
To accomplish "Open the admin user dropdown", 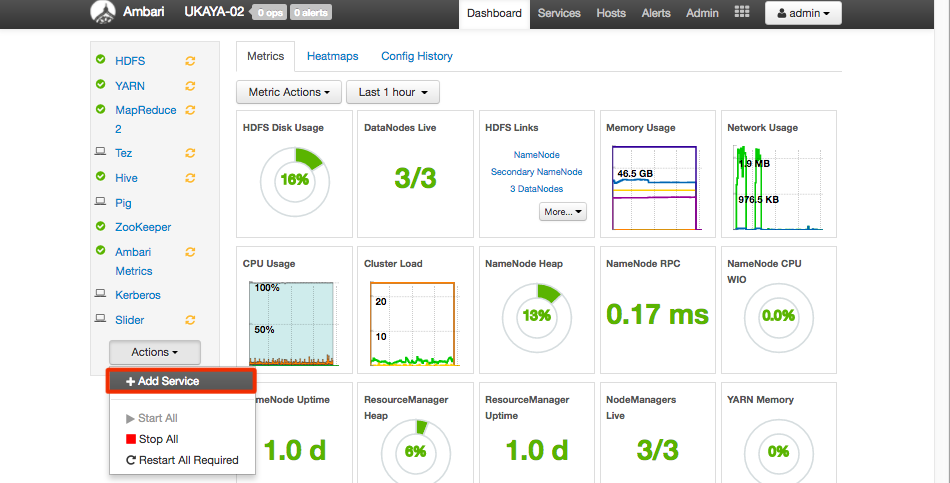I will coord(803,13).
